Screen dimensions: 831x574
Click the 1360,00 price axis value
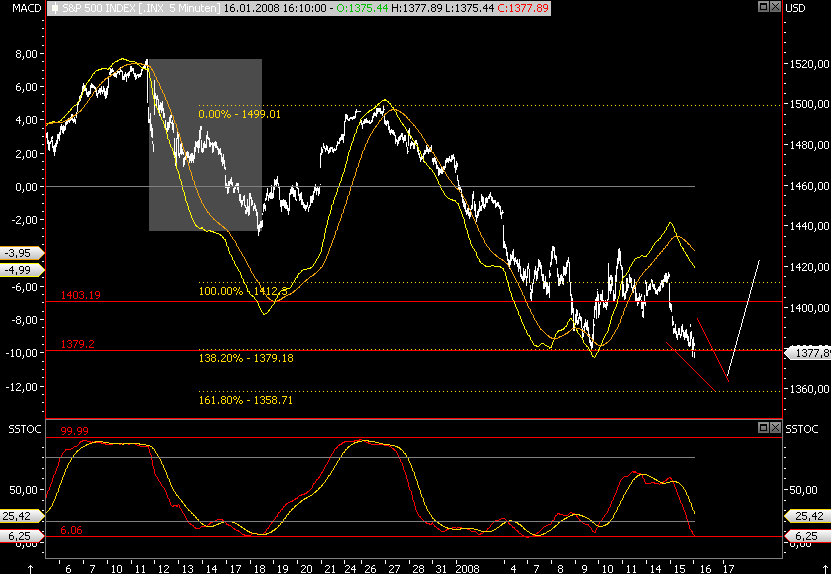pos(807,390)
